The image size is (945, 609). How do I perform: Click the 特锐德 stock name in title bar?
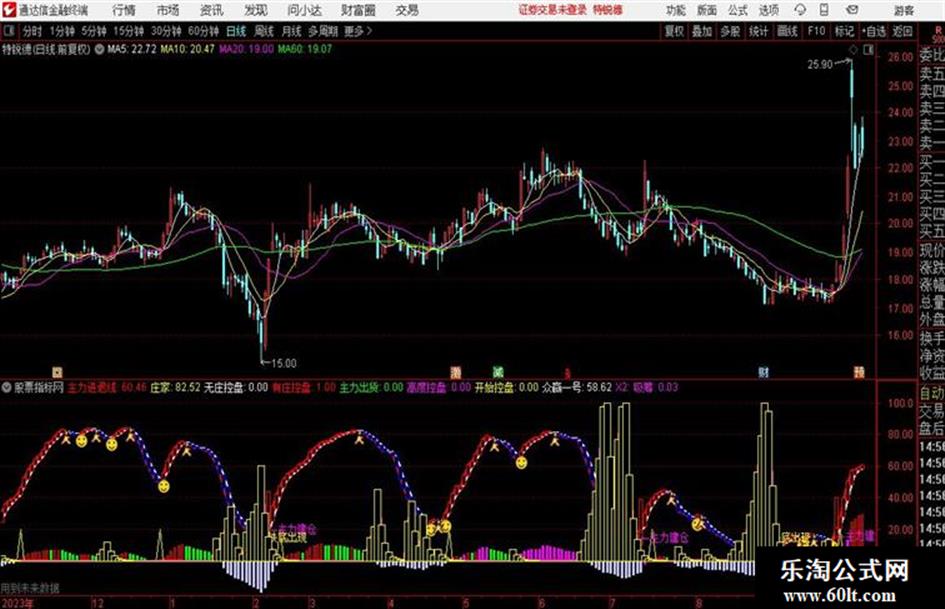[608, 10]
